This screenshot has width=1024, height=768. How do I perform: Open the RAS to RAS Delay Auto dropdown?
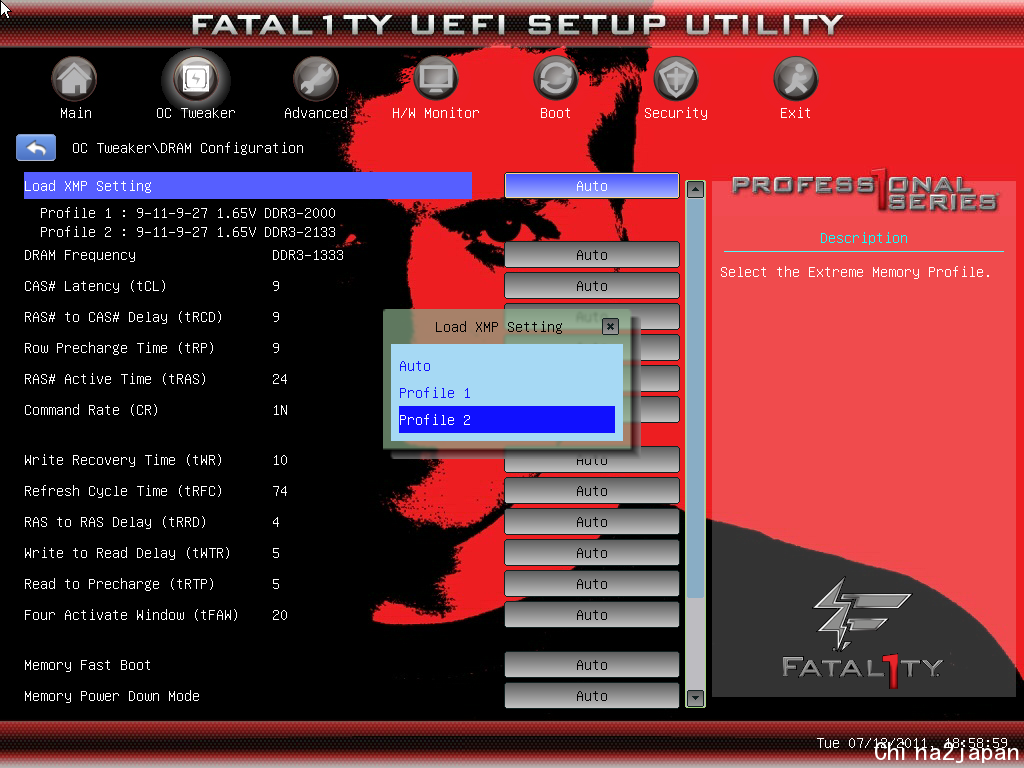coord(592,522)
